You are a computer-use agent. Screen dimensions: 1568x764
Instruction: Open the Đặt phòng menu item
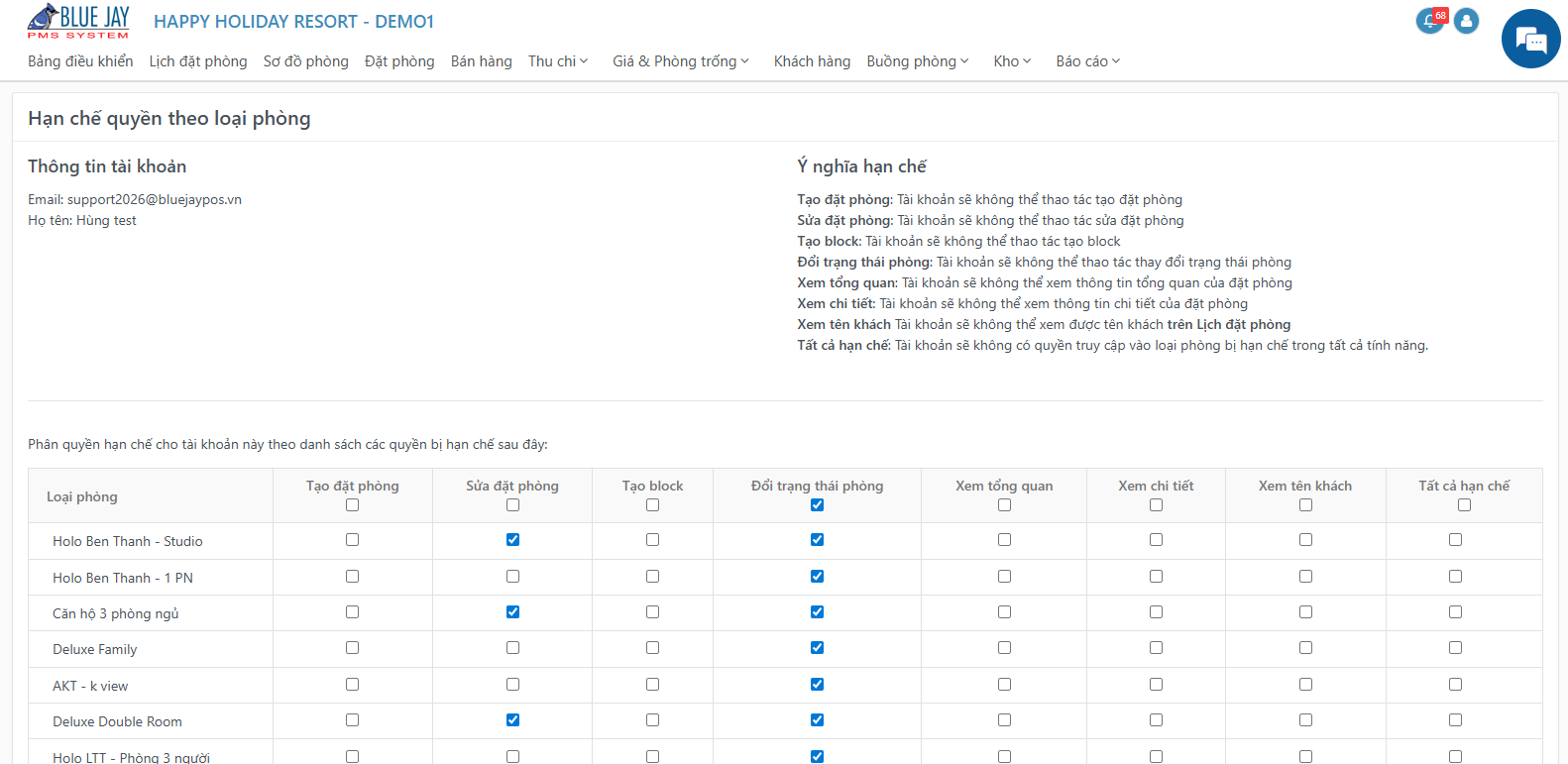[399, 61]
